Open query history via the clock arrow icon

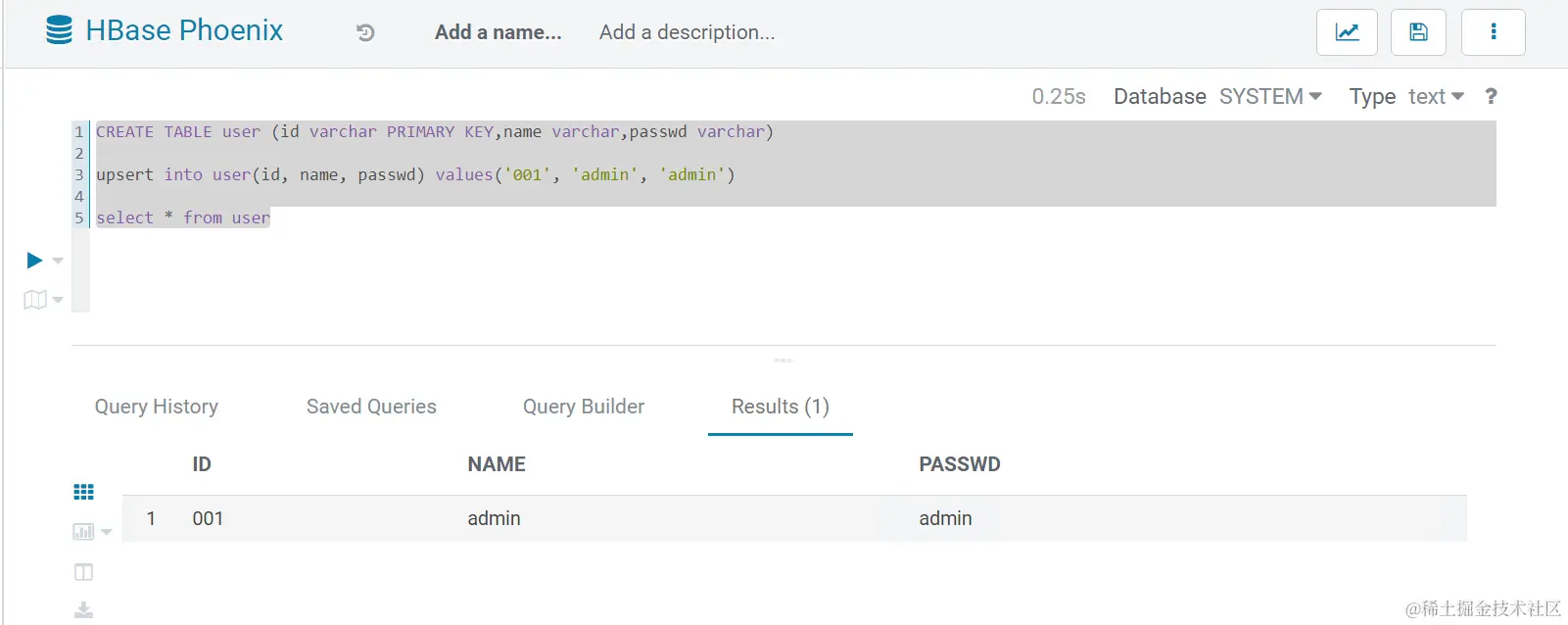[x=365, y=32]
